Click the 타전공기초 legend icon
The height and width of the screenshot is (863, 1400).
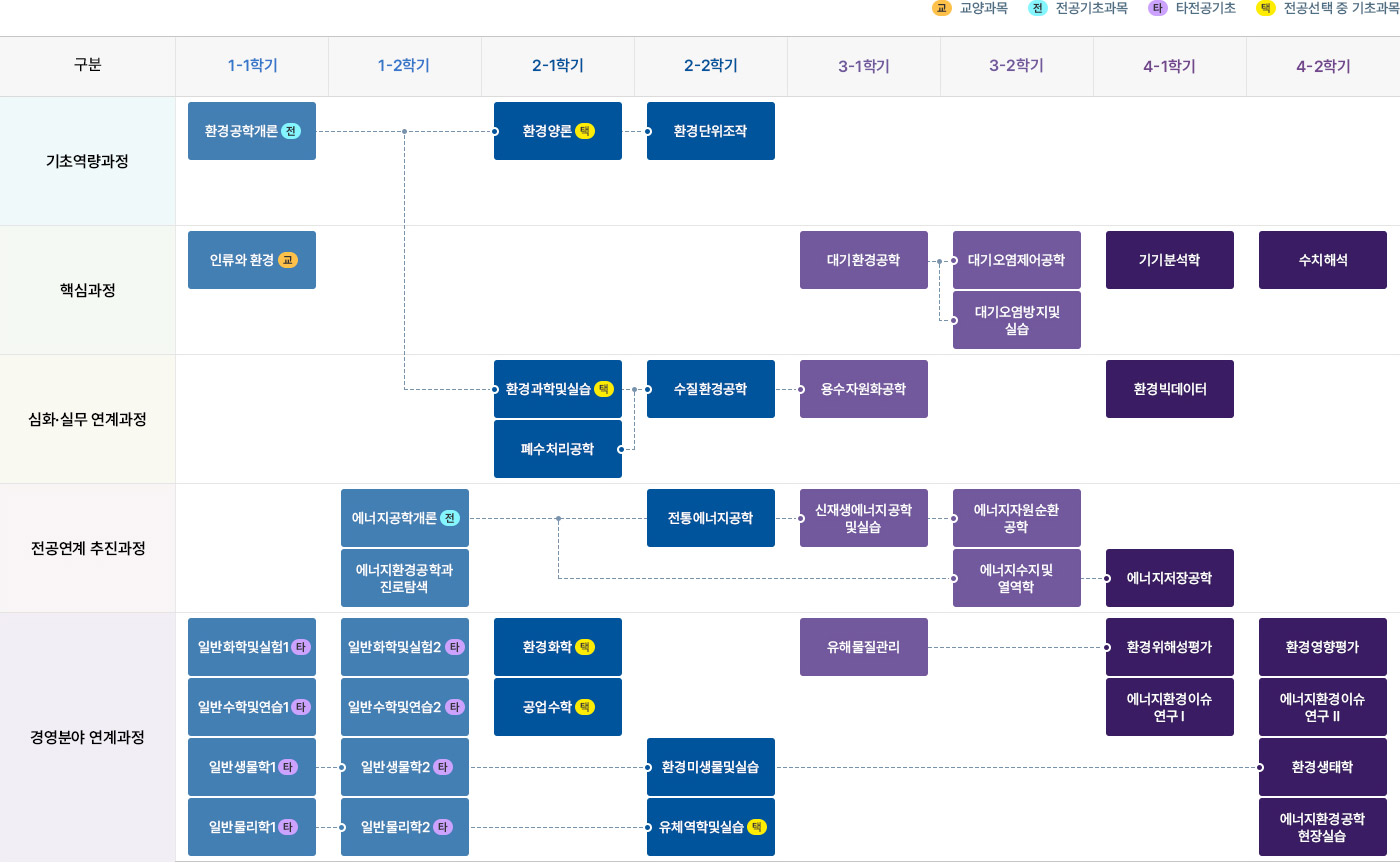(1158, 8)
